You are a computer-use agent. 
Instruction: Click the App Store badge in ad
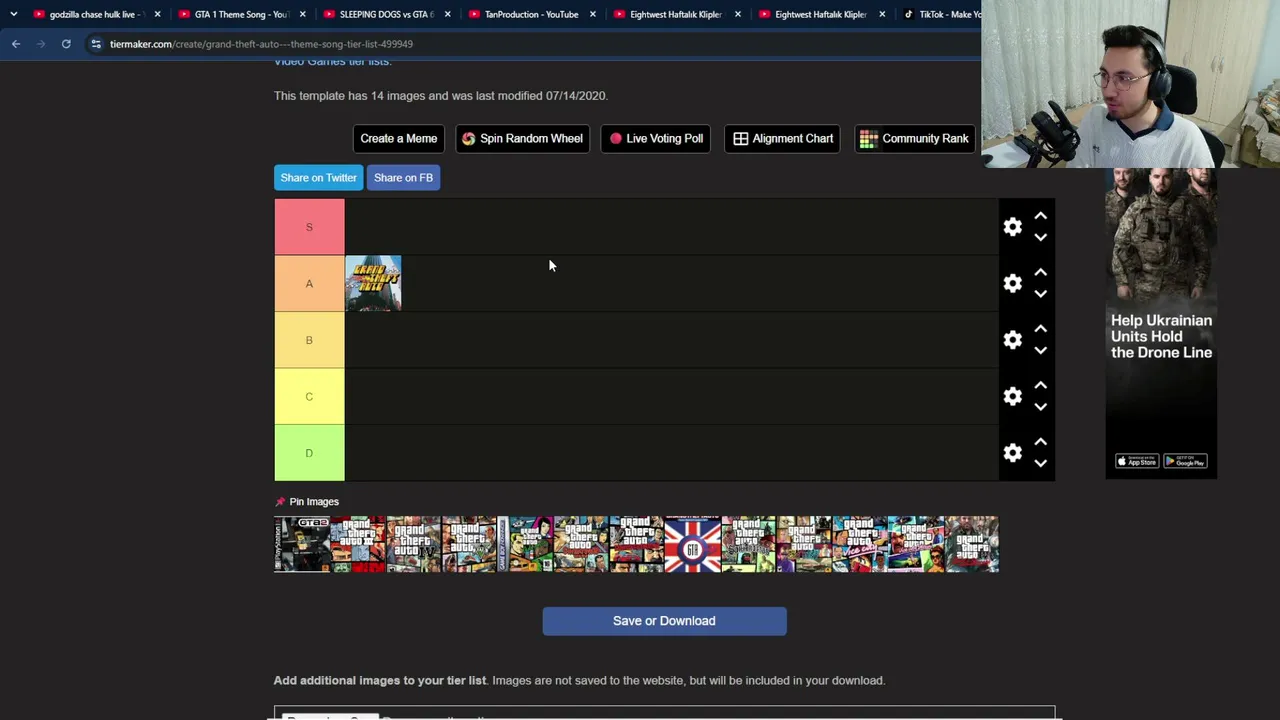pos(1137,461)
